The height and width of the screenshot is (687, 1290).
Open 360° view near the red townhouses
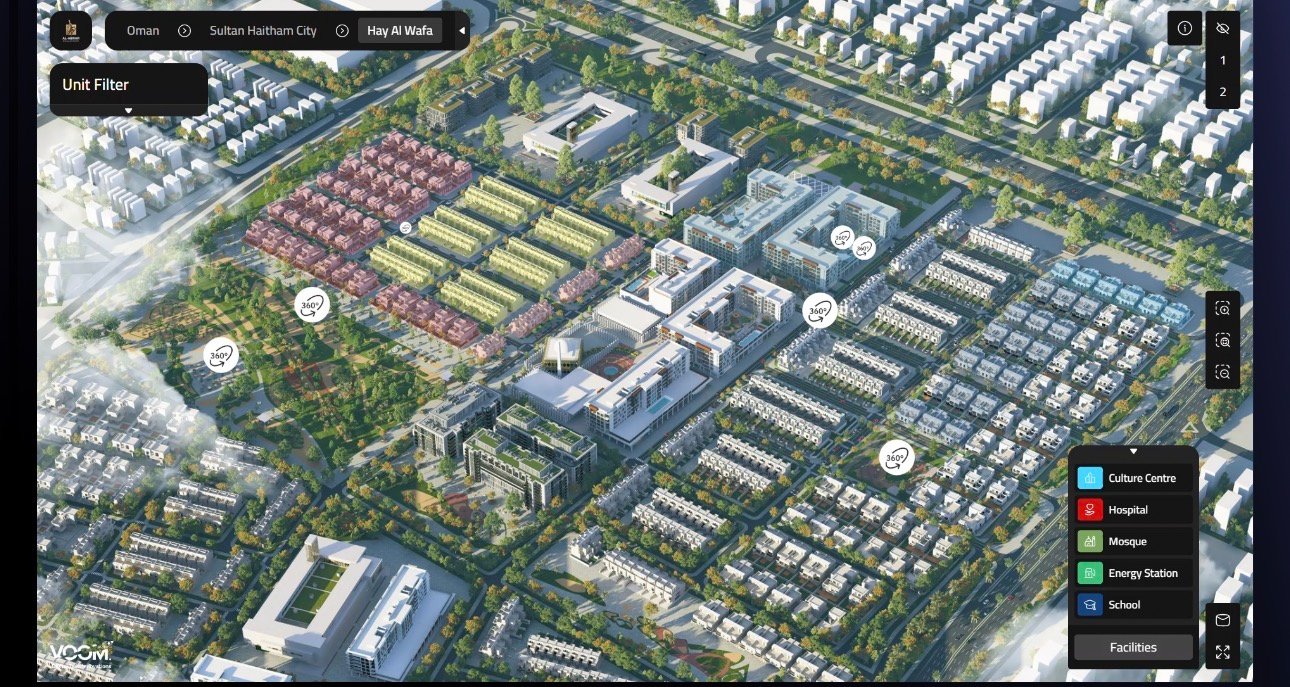coord(311,303)
